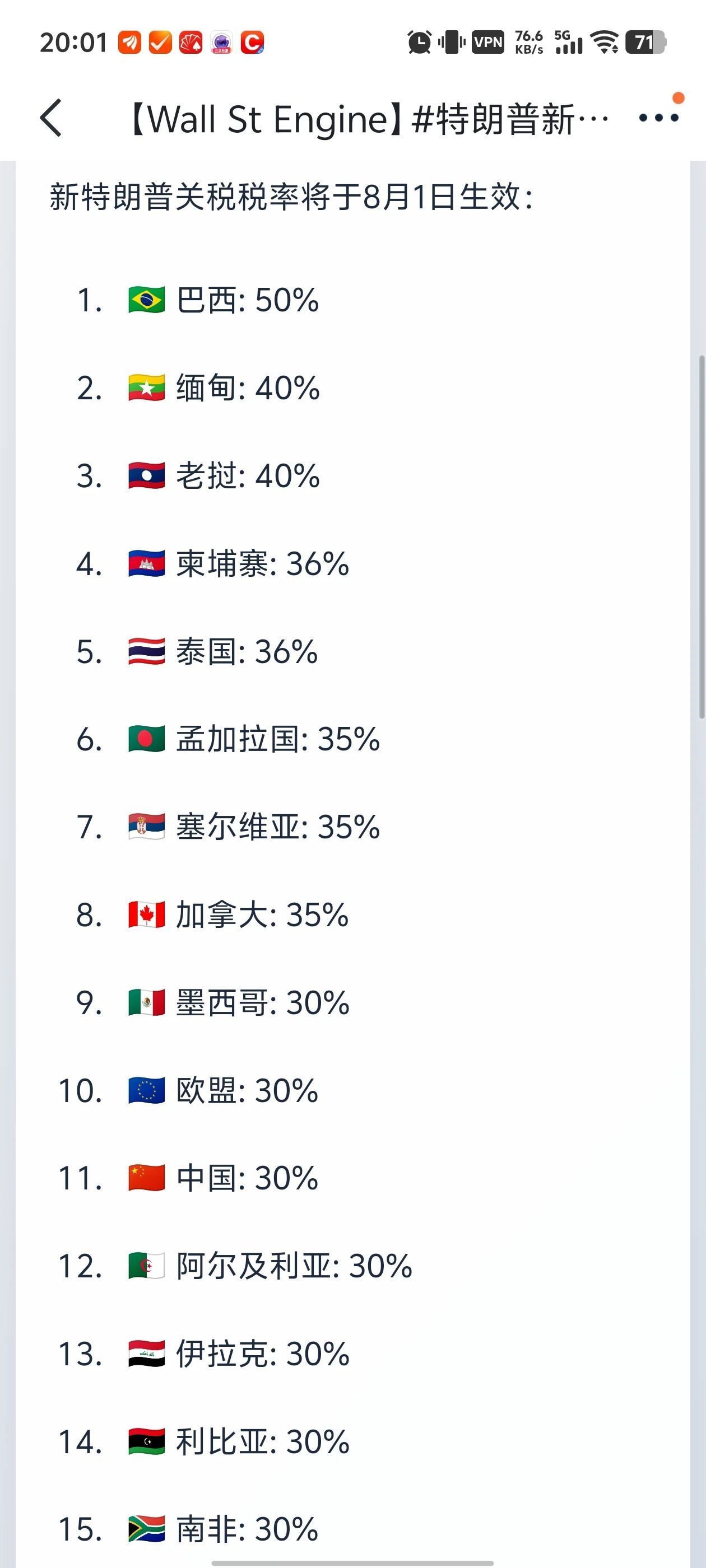Tap the Wi-Fi signal icon

[x=606, y=42]
